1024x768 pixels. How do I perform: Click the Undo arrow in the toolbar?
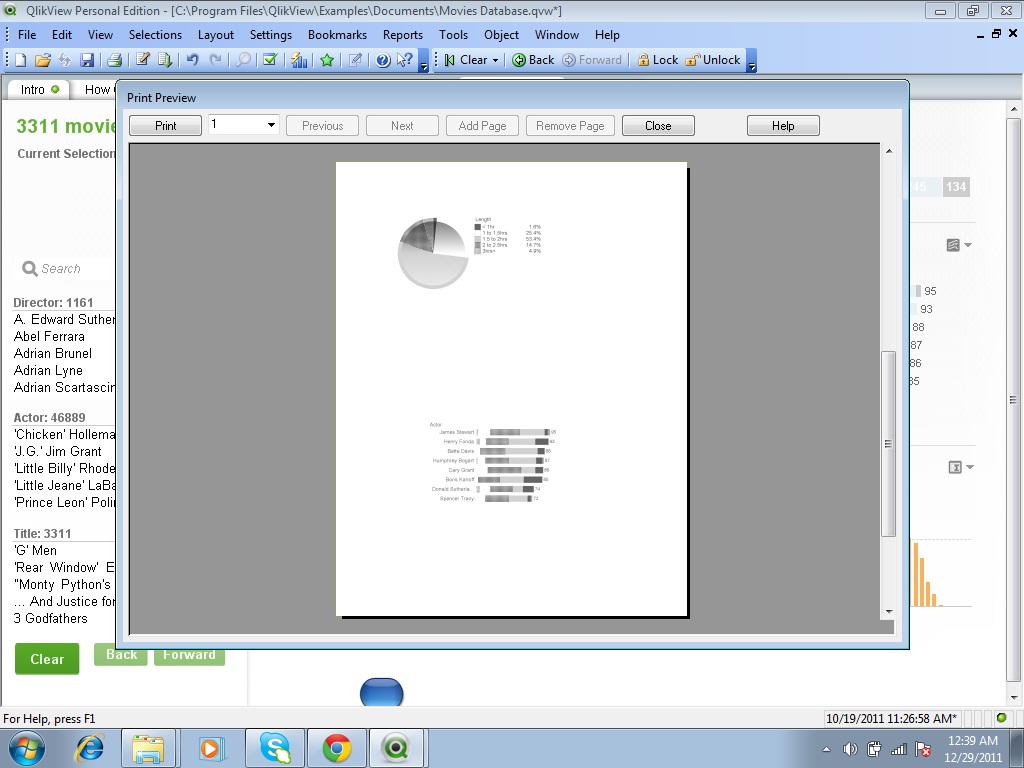pos(192,60)
